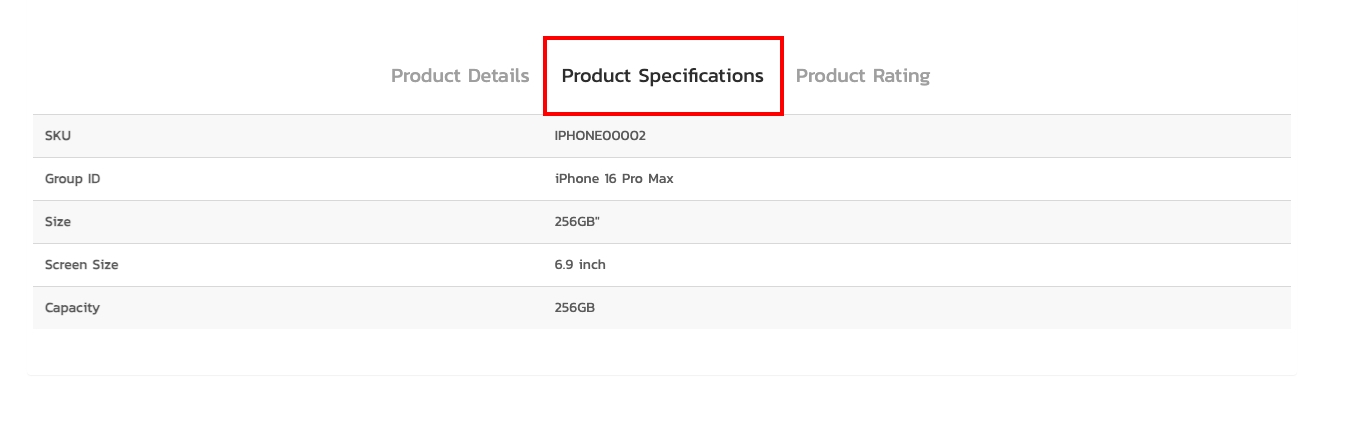This screenshot has height=423, width=1345.
Task: Click the word "Details" in the first tab
Action: (497, 76)
